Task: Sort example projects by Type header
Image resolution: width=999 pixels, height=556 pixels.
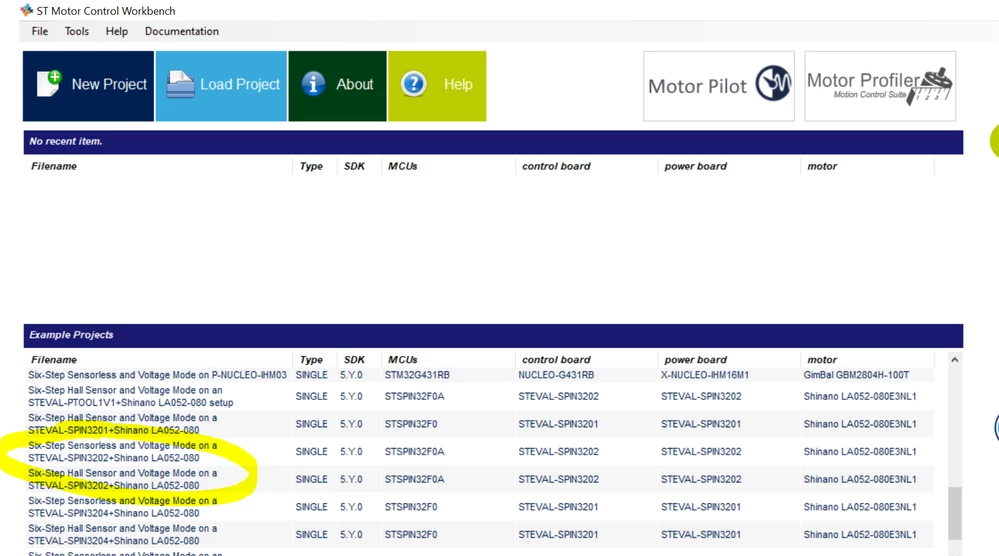Action: point(311,360)
